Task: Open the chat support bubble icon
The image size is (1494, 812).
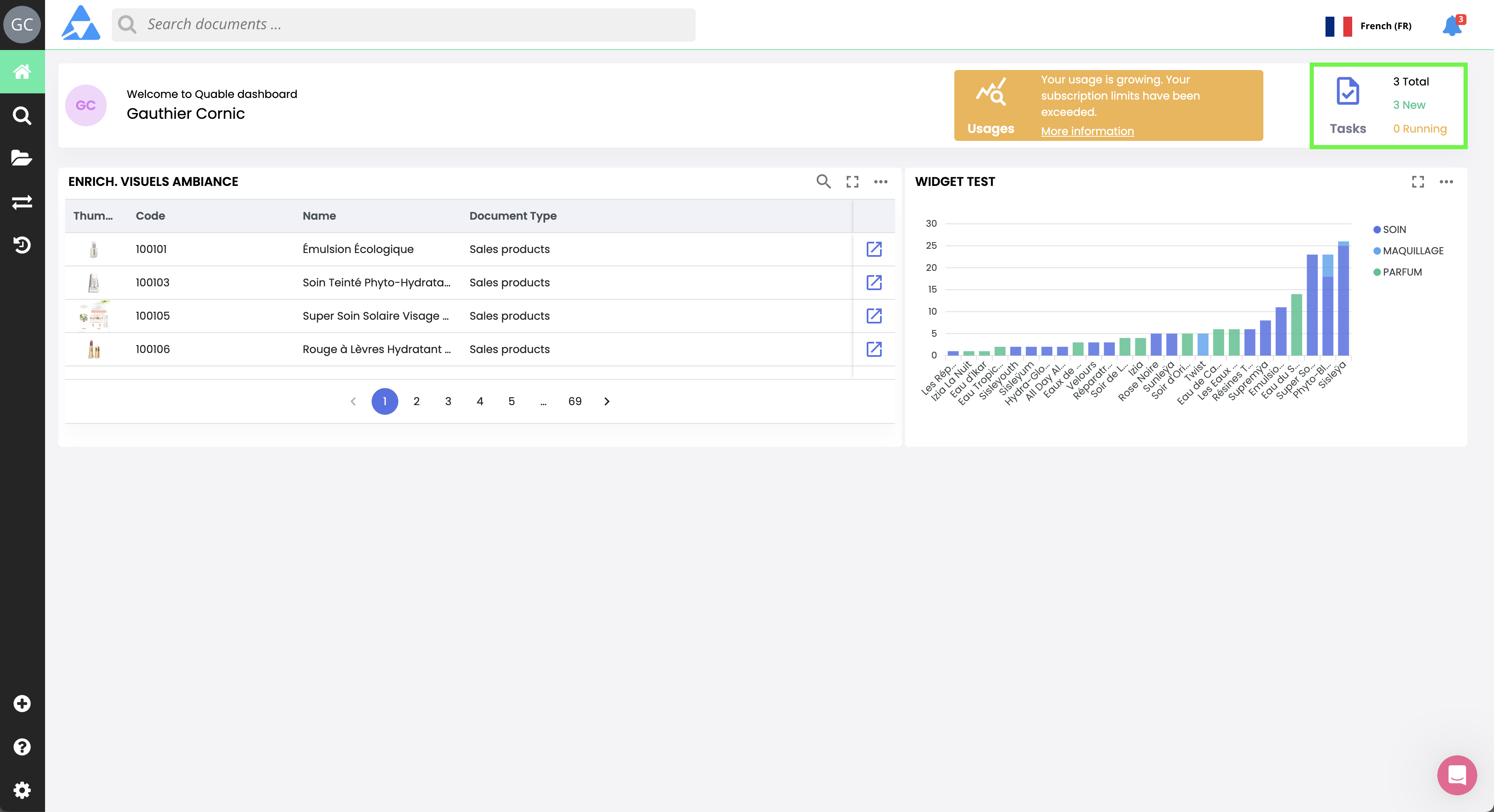Action: 1456,775
